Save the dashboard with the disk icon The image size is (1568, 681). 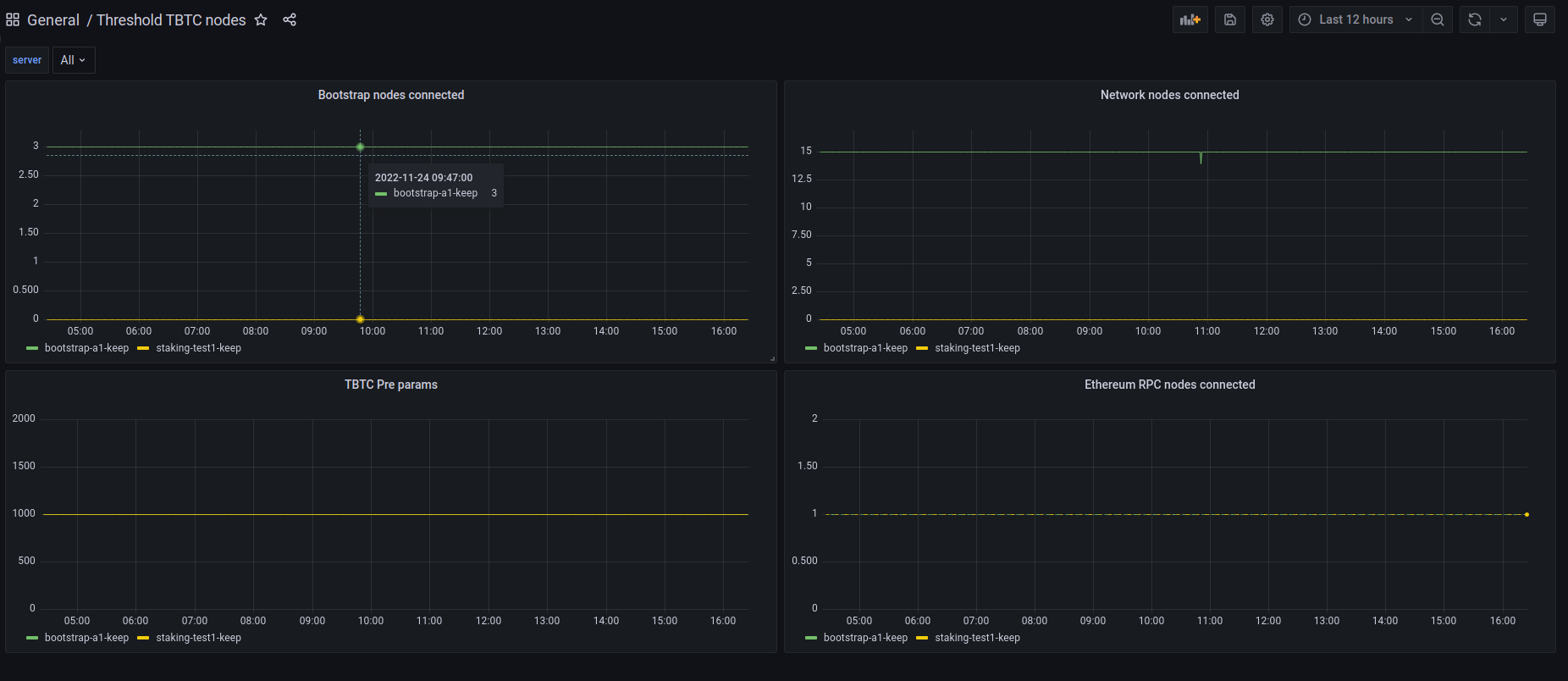point(1230,19)
